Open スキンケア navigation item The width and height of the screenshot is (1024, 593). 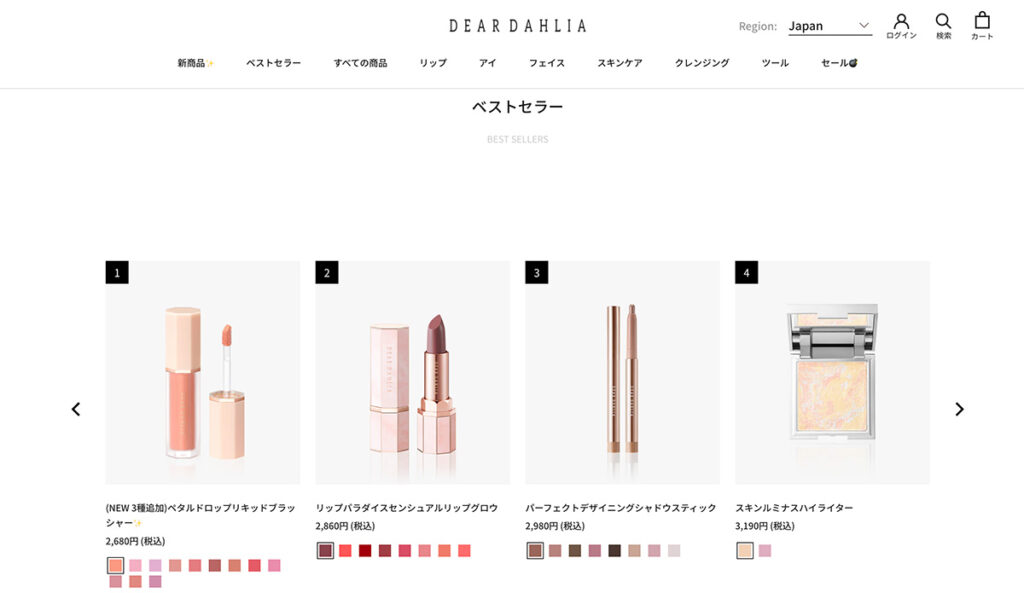point(619,63)
